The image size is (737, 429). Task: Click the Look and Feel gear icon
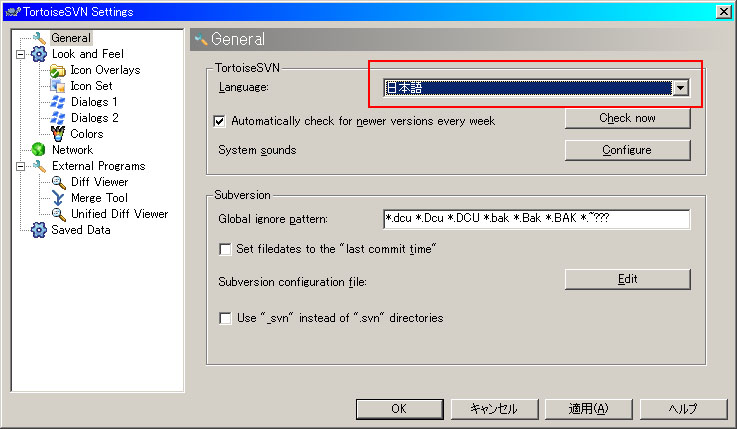point(39,54)
